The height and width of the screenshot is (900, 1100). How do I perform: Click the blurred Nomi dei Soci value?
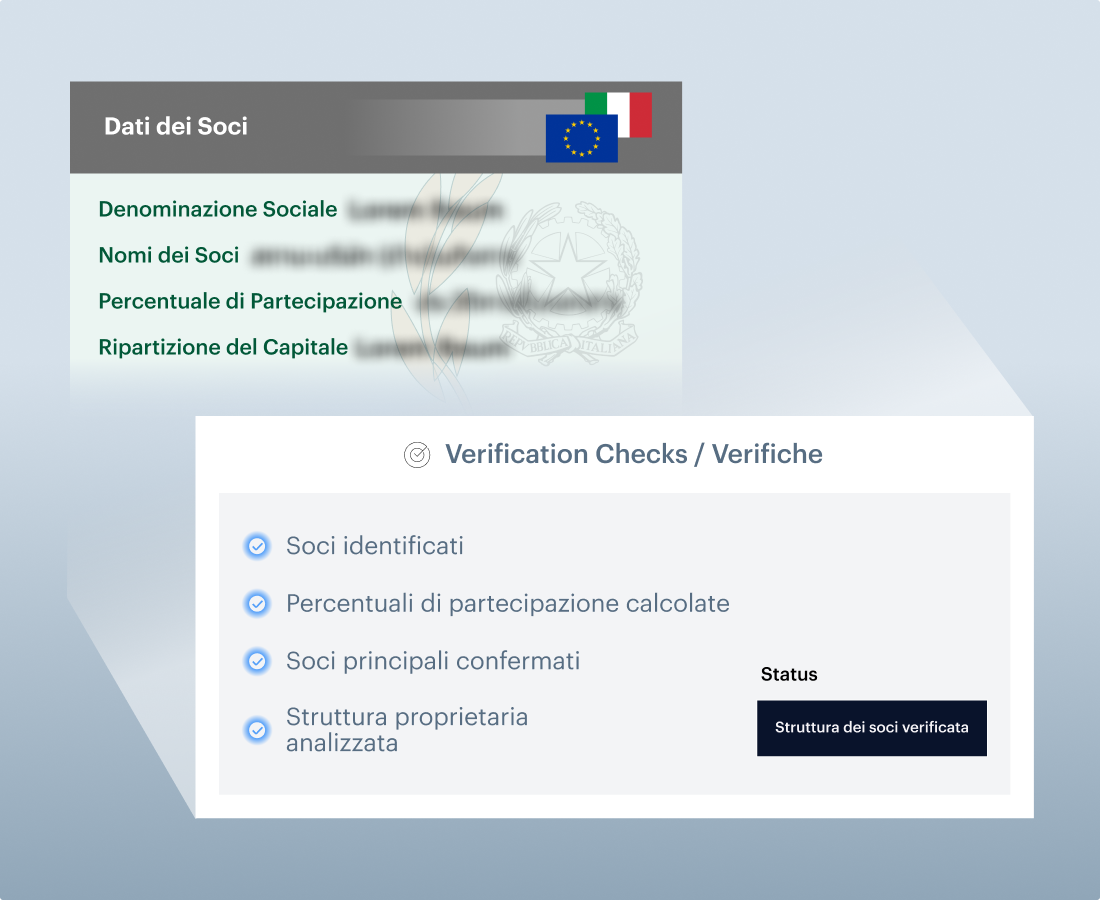coord(383,257)
